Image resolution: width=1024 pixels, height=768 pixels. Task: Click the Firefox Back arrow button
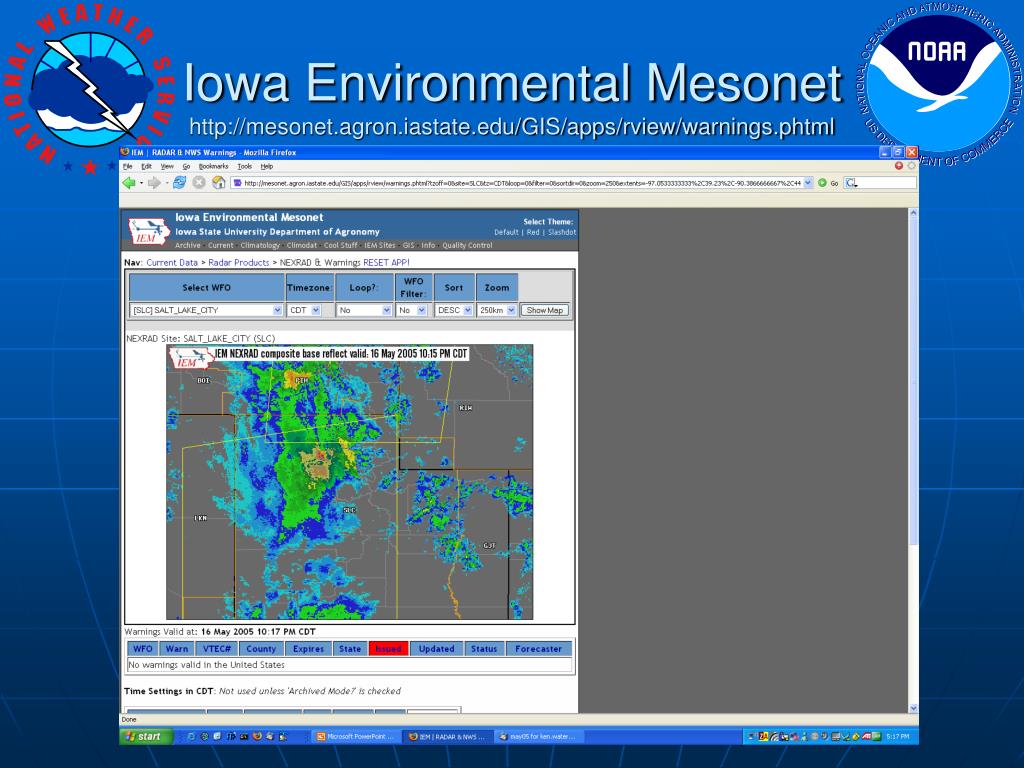click(x=129, y=184)
